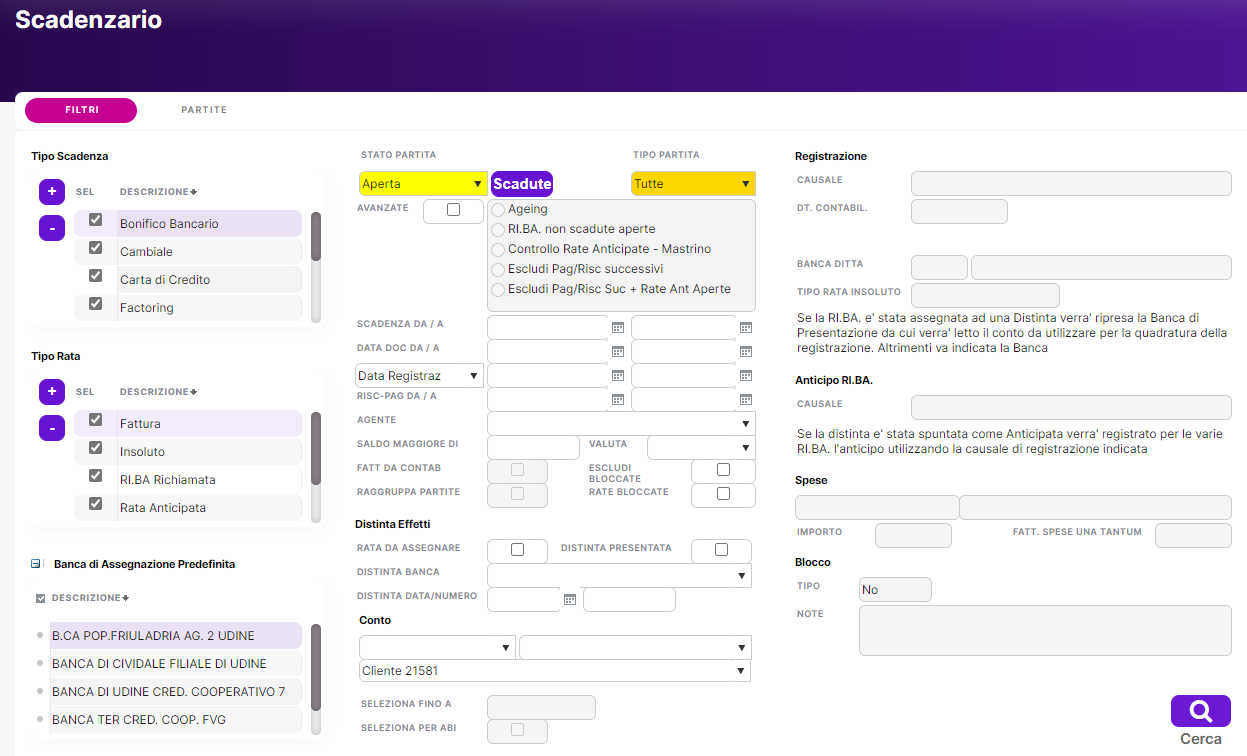Open calendar for Scadenza DA date
Screen dimensions: 1247x756
pyautogui.click(x=618, y=327)
